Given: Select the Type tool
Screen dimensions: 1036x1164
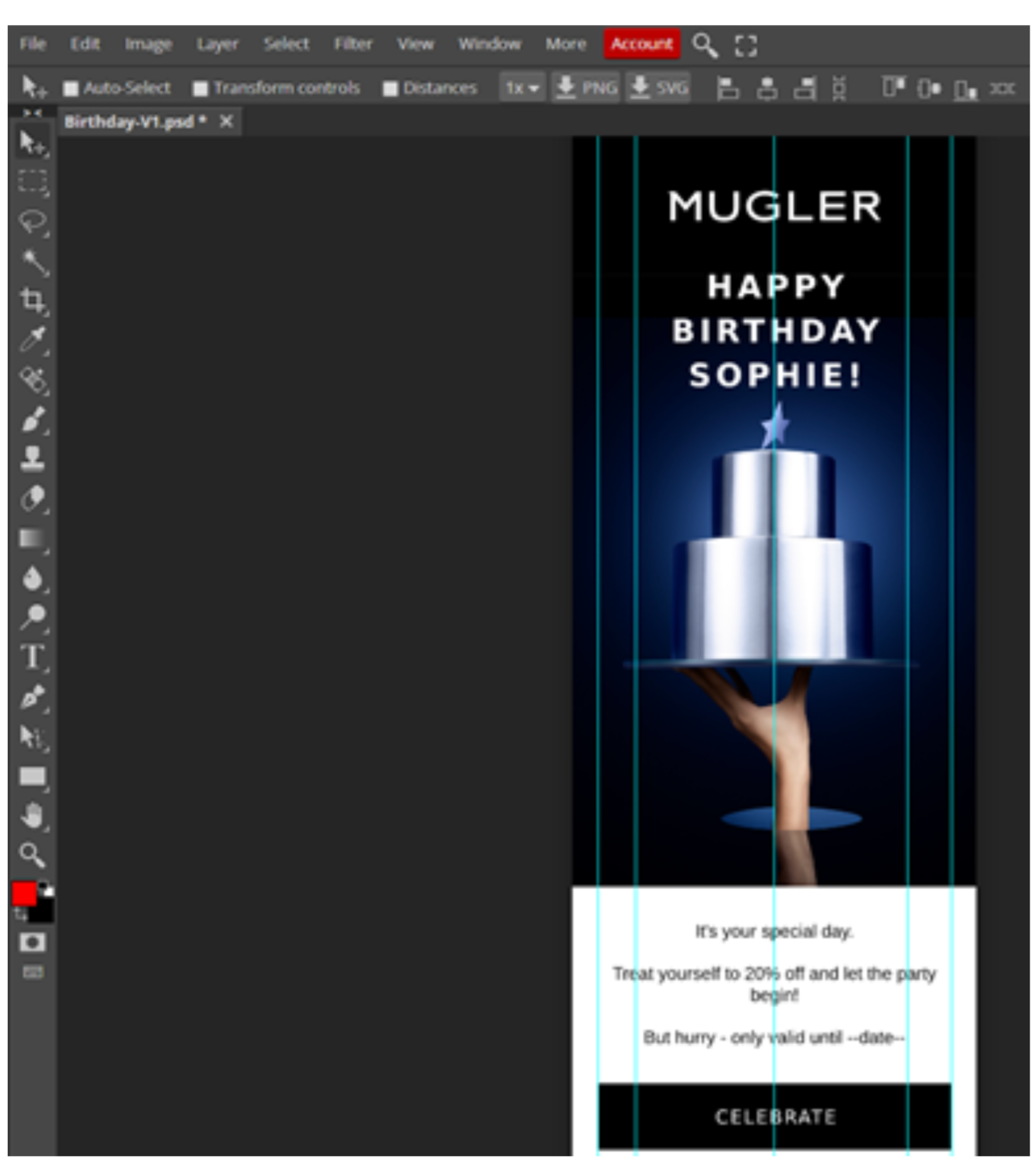Looking at the screenshot, I should click(32, 657).
